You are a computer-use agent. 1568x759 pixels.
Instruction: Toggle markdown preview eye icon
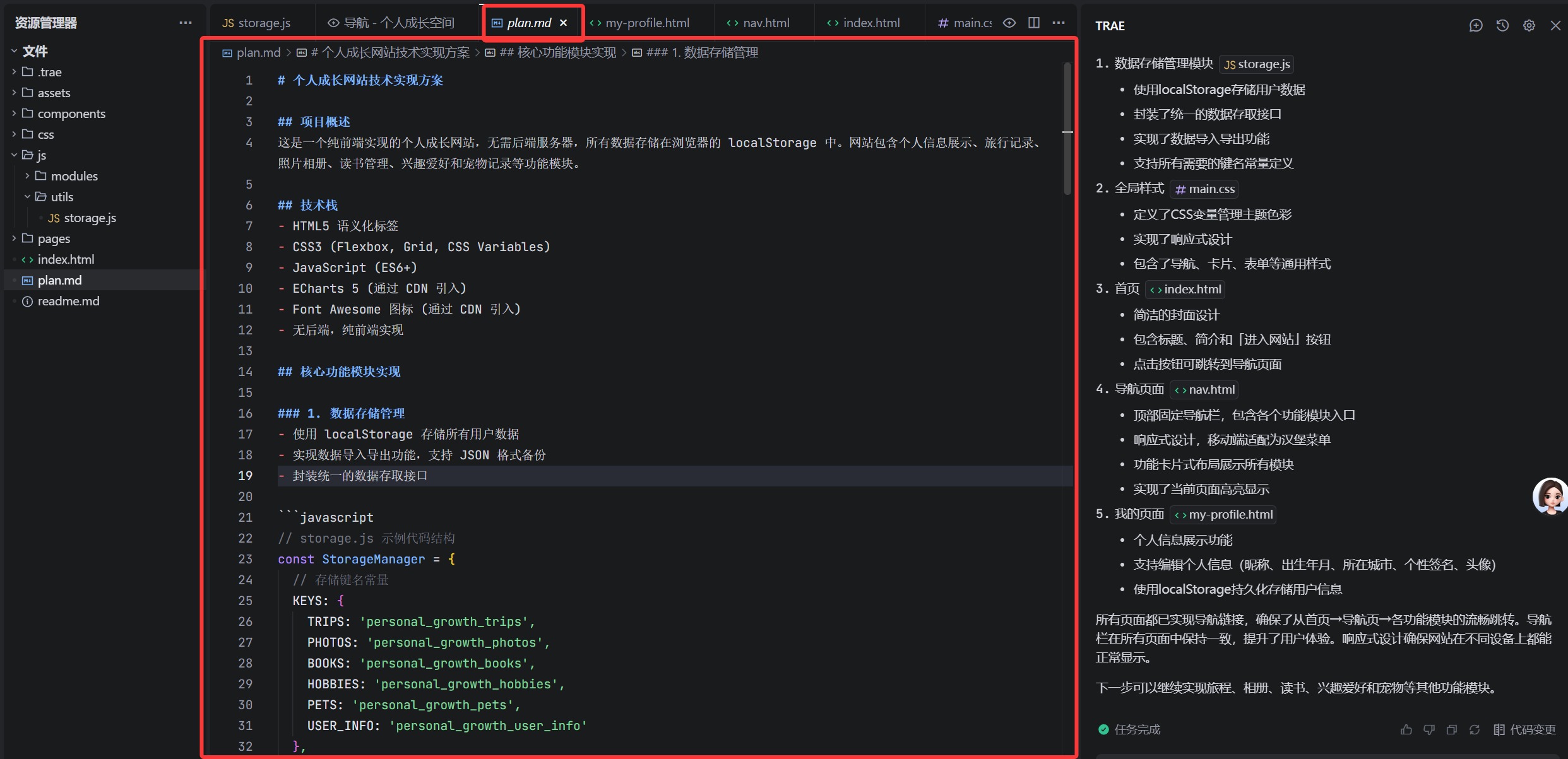(1009, 23)
